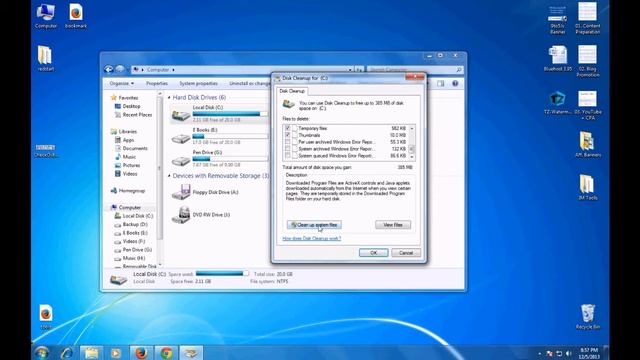The height and width of the screenshot is (360, 640).
Task: Enable System archived Windows Error Reports checkbox
Action: pos(288,149)
